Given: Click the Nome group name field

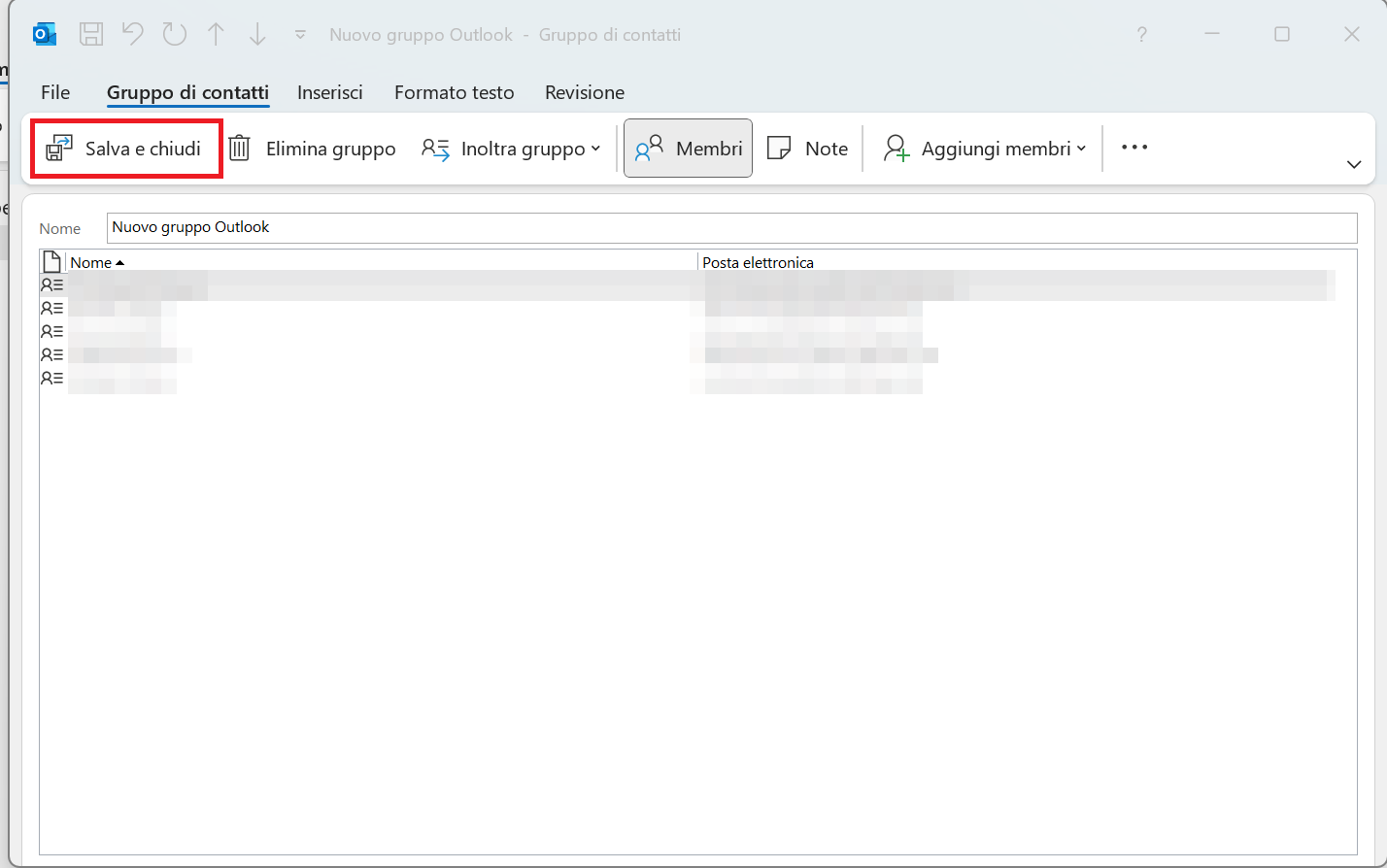Looking at the screenshot, I should point(731,227).
